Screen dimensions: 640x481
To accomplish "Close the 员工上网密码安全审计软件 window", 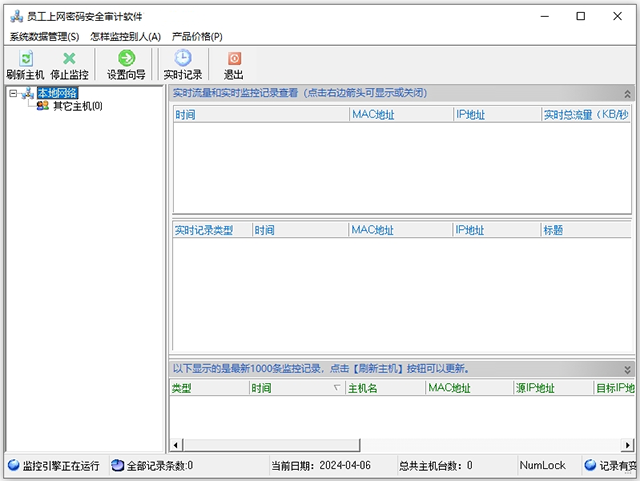I will click(617, 16).
